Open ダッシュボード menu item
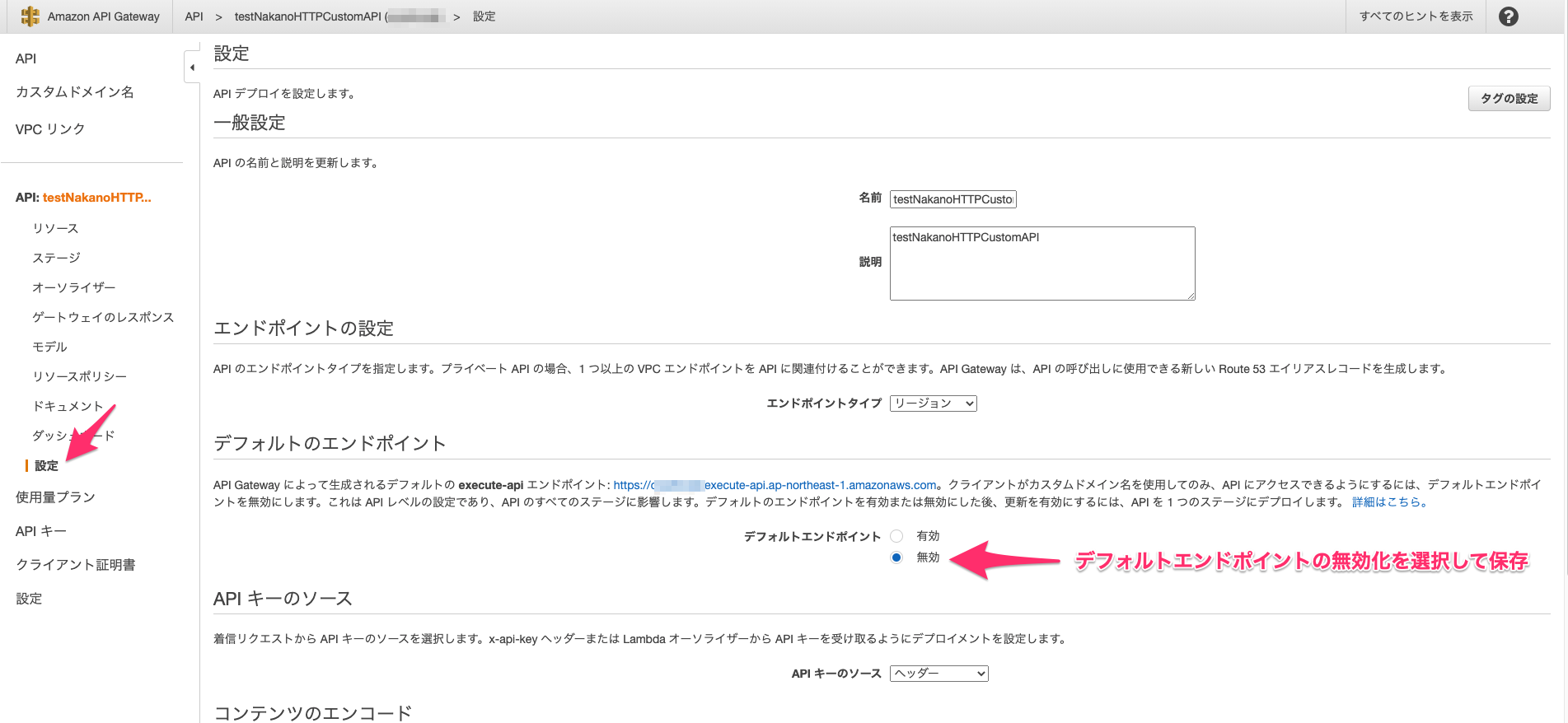 73,436
